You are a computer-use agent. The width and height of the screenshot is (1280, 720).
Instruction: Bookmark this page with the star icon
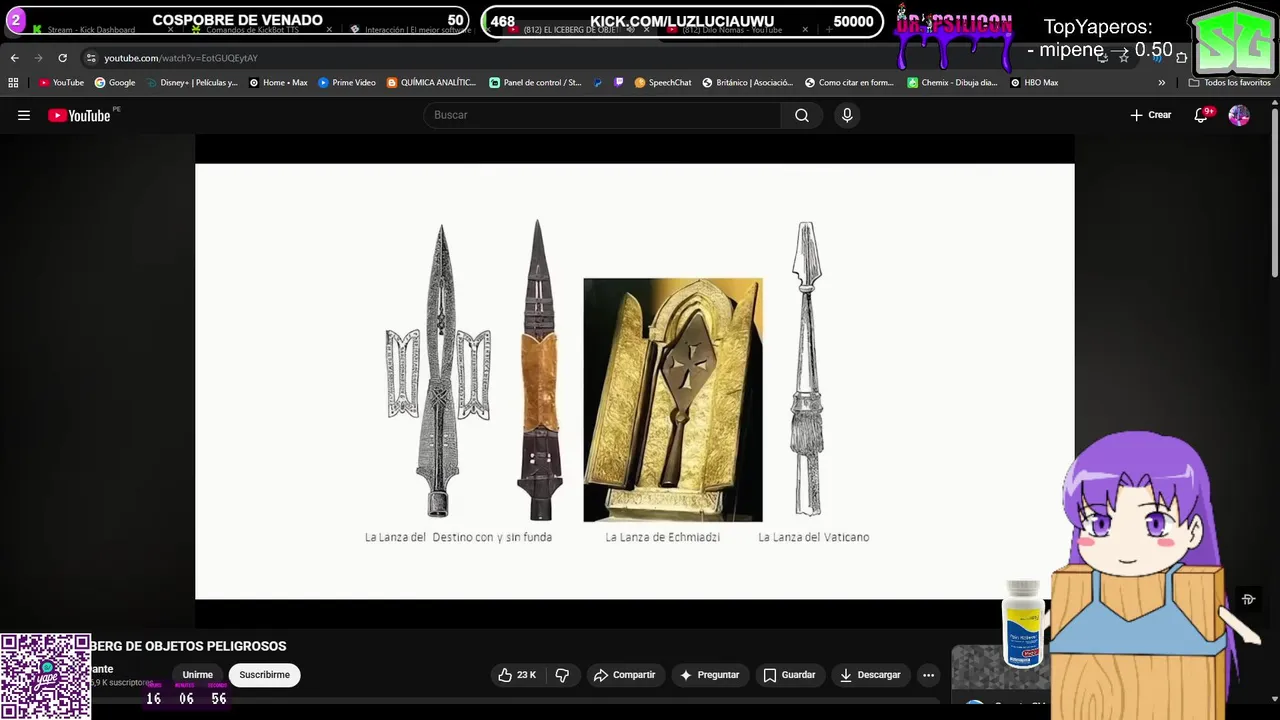point(1124,58)
